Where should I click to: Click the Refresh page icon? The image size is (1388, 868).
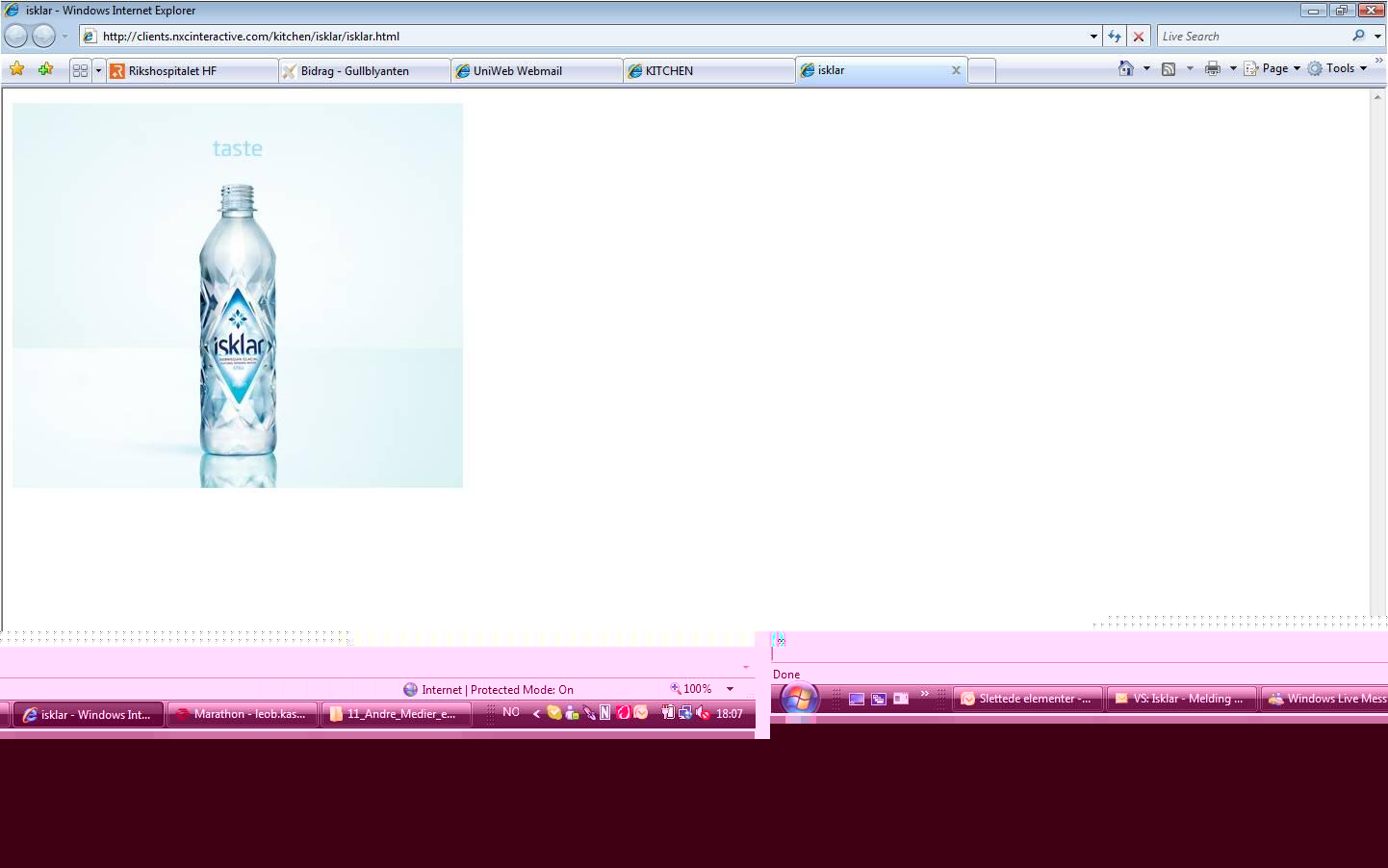click(x=1115, y=37)
